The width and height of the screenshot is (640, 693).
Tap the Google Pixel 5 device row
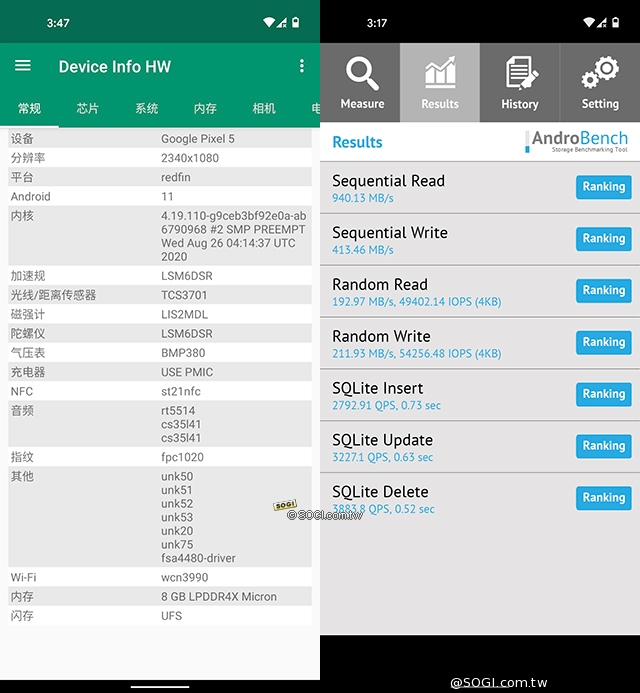click(x=160, y=138)
